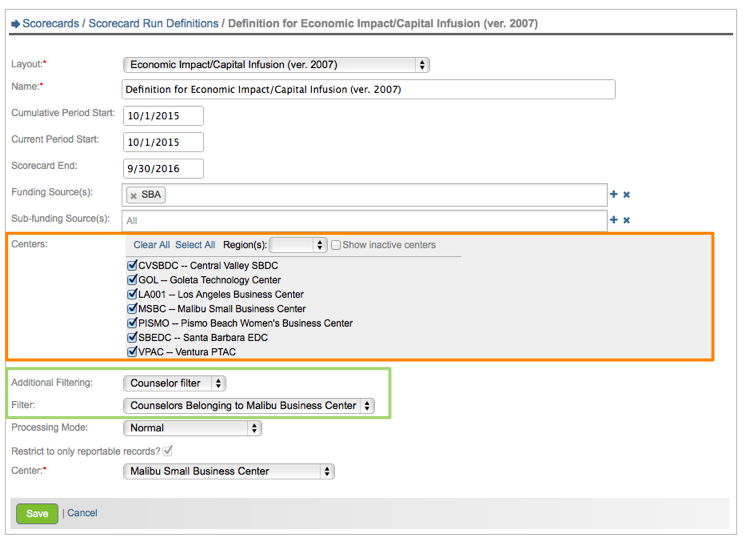
Task: Open the Processing Mode dropdown
Action: [x=192, y=428]
